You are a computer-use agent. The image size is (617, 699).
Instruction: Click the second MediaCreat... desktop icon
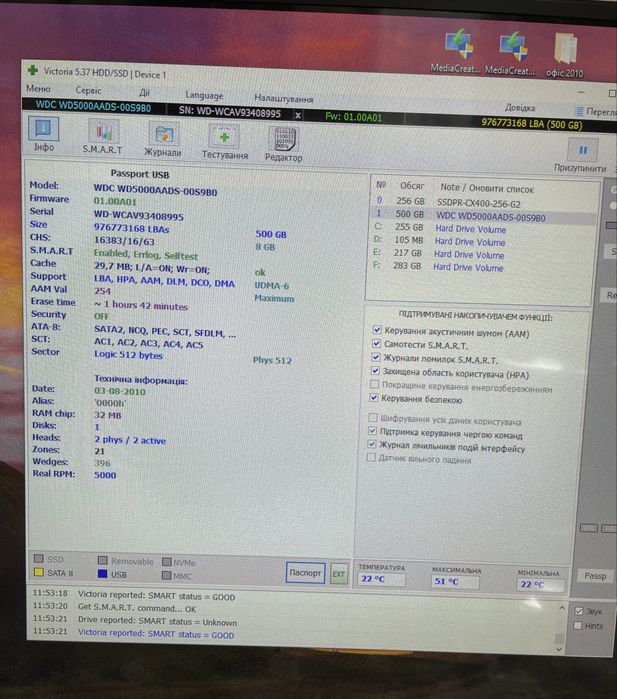pyautogui.click(x=512, y=53)
